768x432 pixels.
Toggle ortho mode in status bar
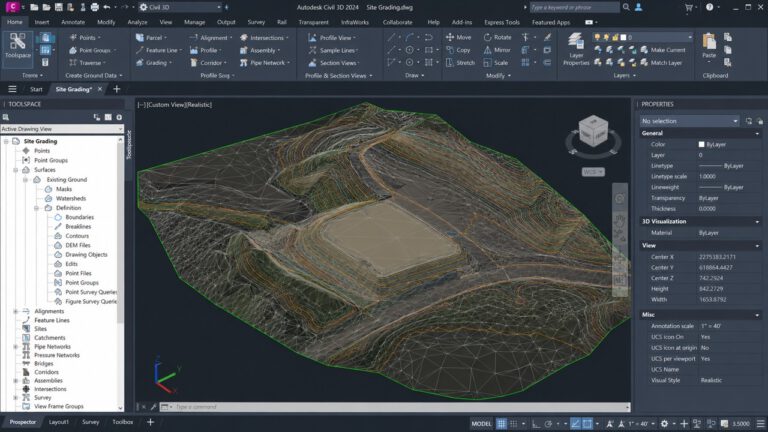535,424
